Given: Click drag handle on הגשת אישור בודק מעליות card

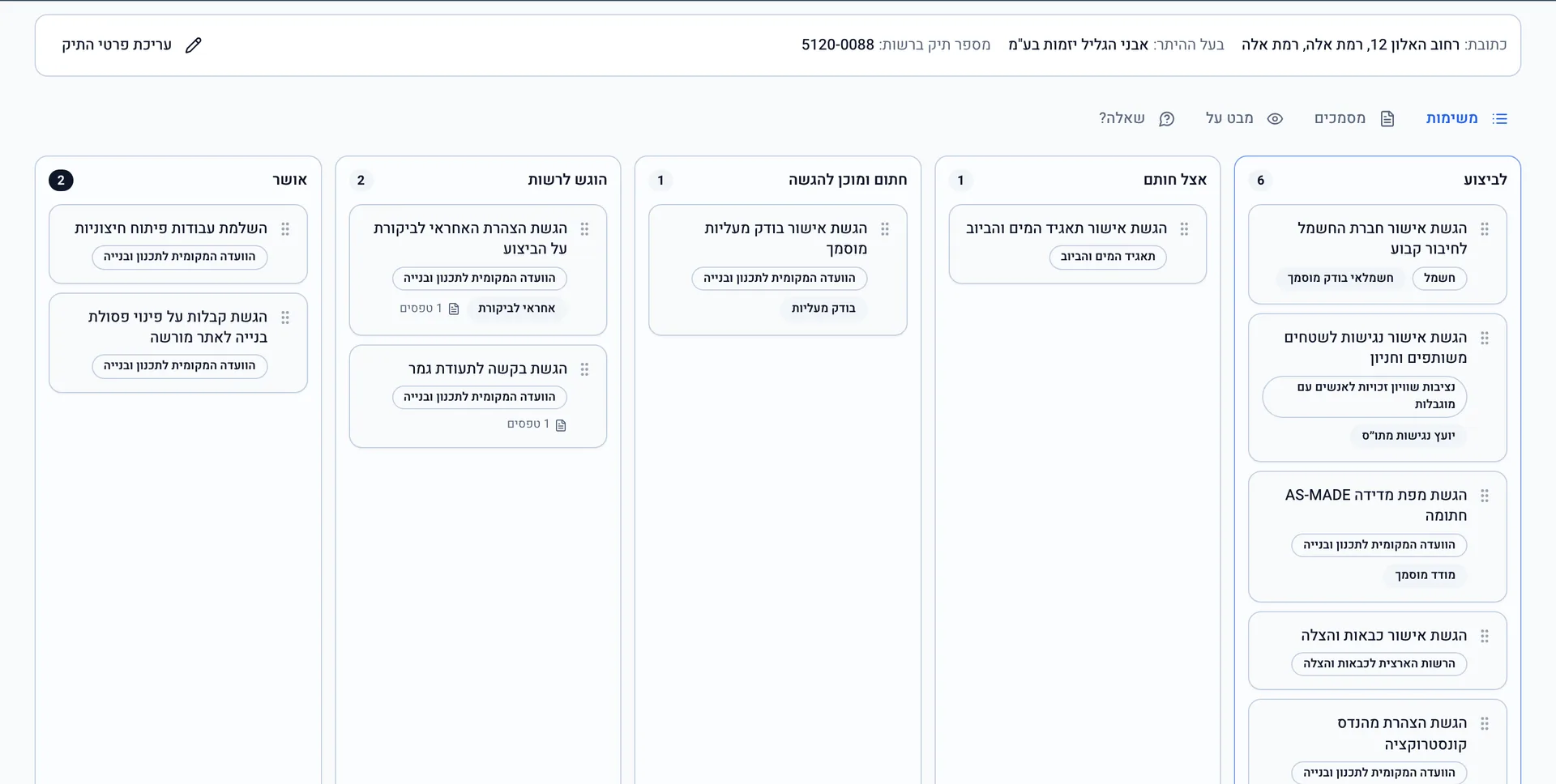Looking at the screenshot, I should point(885,229).
